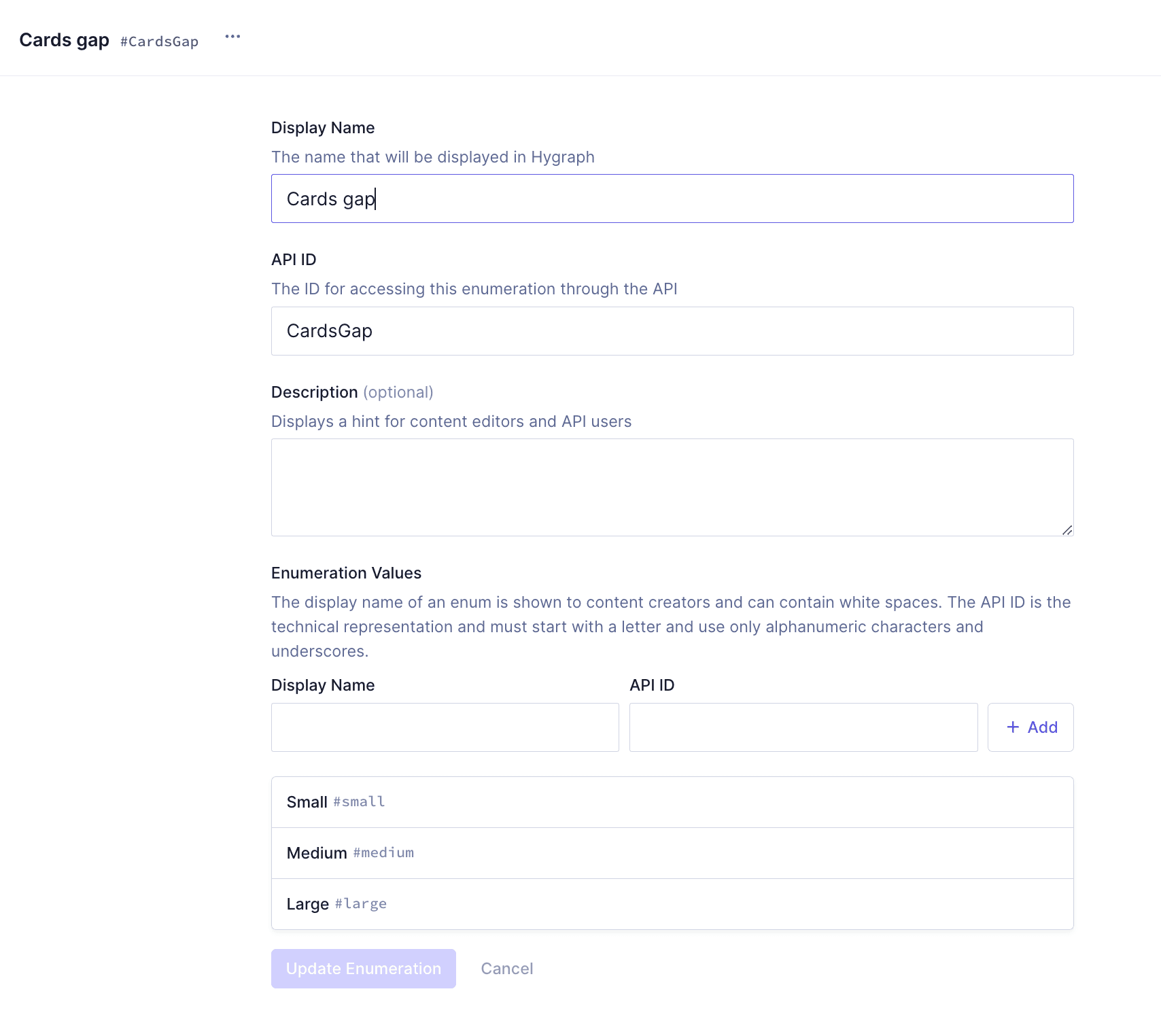Focus the Display Name field containing Cards gap
The image size is (1161, 1036).
(x=672, y=198)
